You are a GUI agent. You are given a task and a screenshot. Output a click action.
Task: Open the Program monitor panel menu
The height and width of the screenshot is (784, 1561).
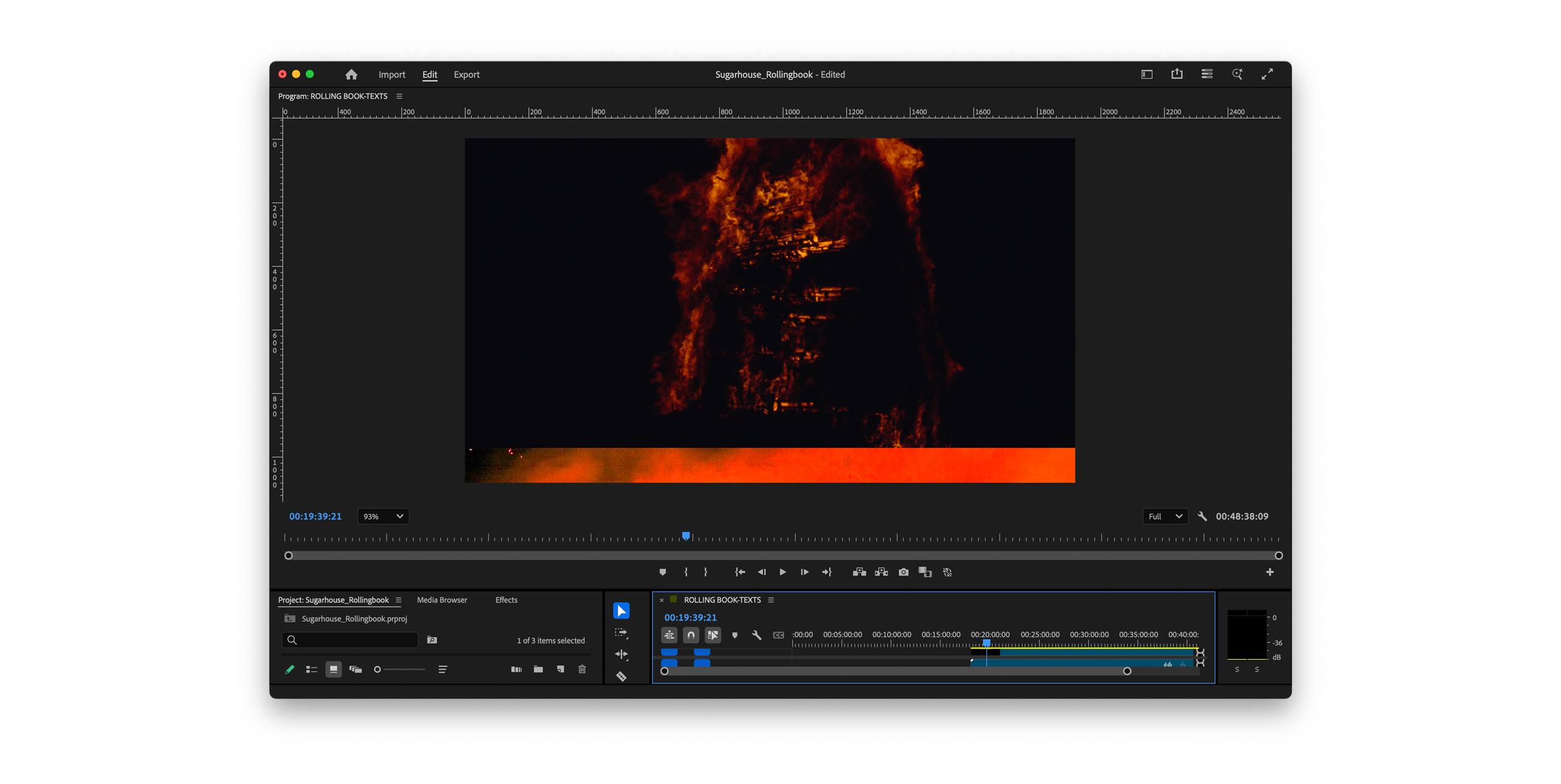pyautogui.click(x=399, y=96)
